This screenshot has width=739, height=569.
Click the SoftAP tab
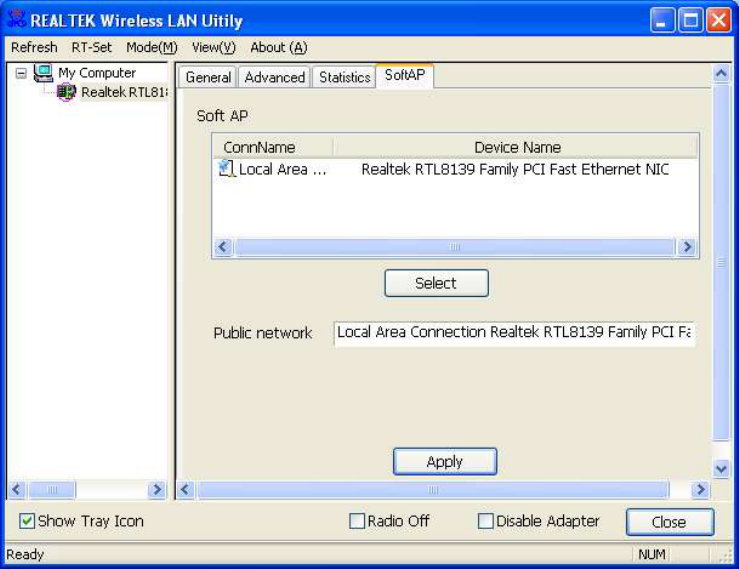coord(404,75)
